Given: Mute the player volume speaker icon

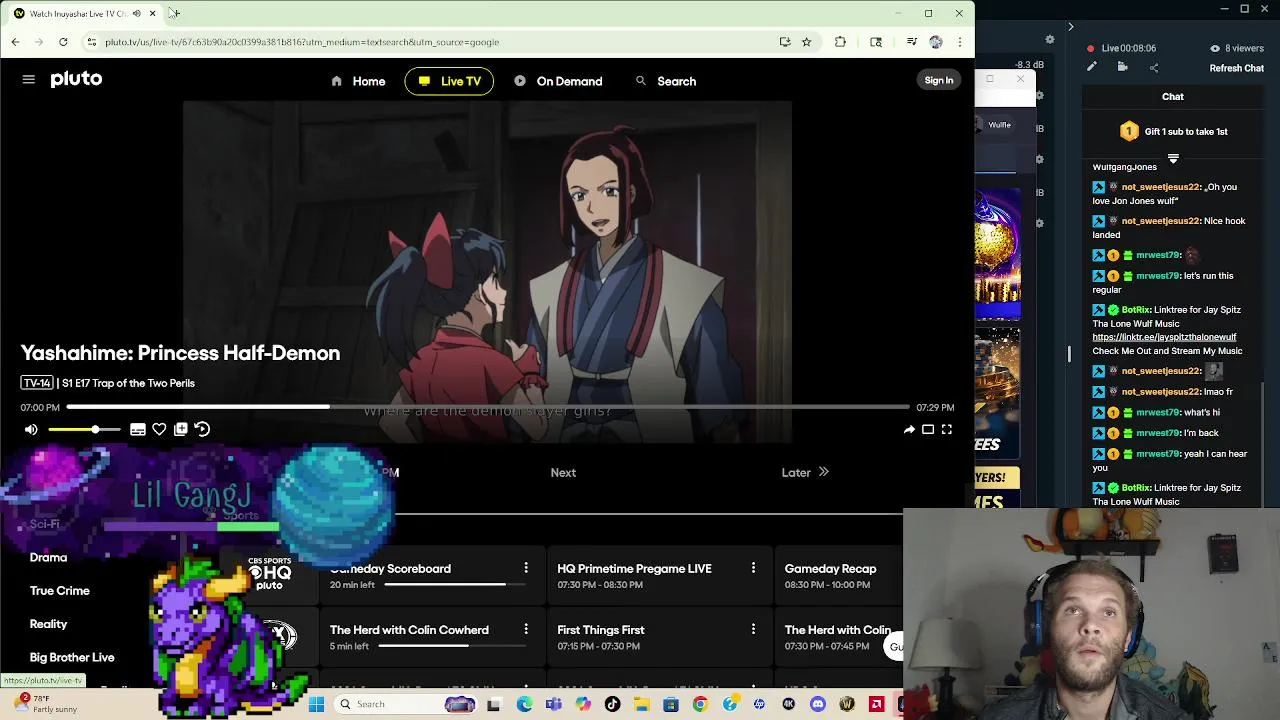Looking at the screenshot, I should pos(31,429).
